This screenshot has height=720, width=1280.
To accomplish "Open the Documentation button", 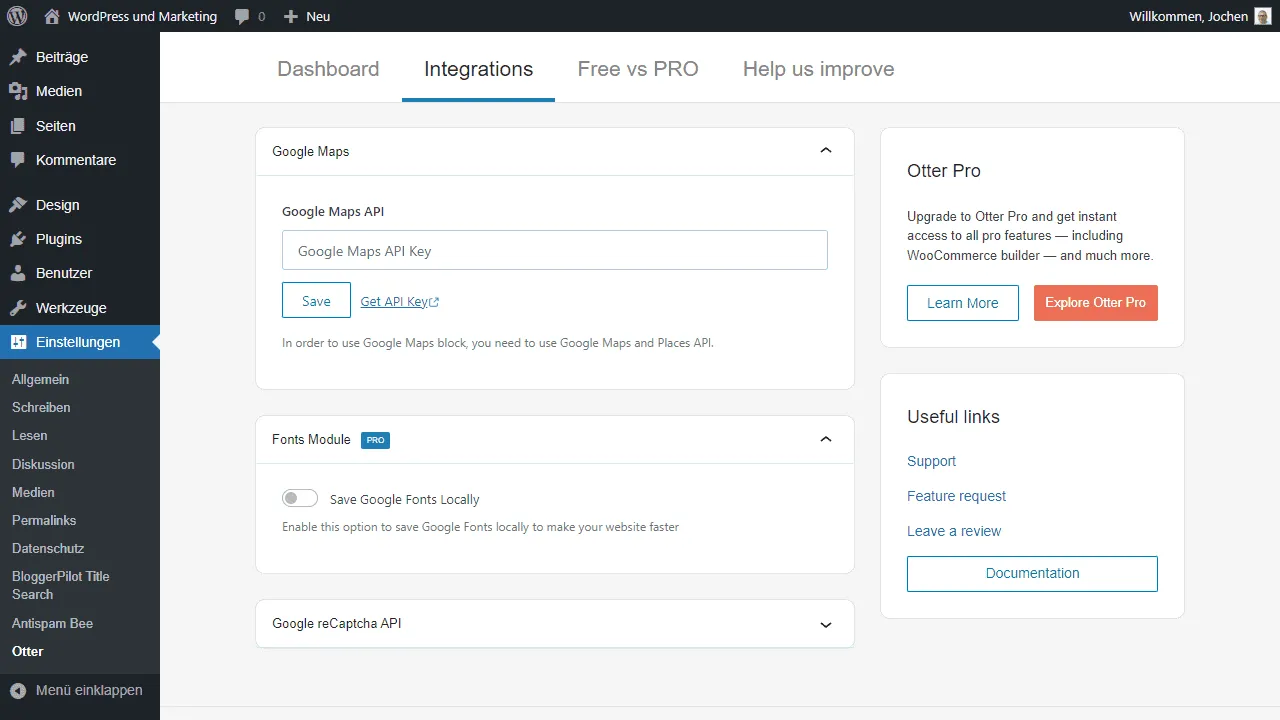I will [1032, 573].
